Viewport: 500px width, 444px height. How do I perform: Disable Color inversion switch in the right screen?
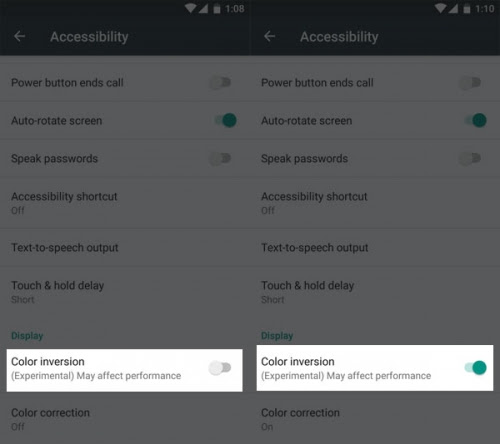(x=476, y=368)
